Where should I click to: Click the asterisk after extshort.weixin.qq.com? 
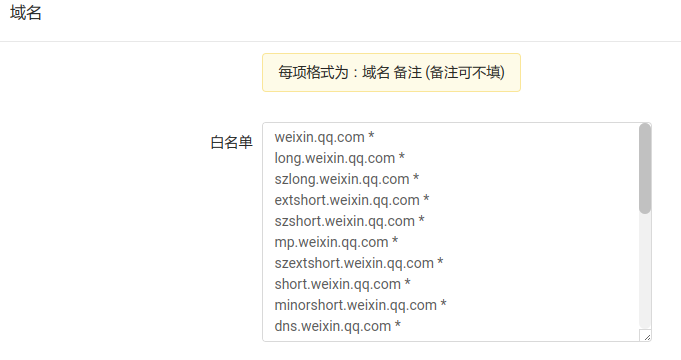426,199
